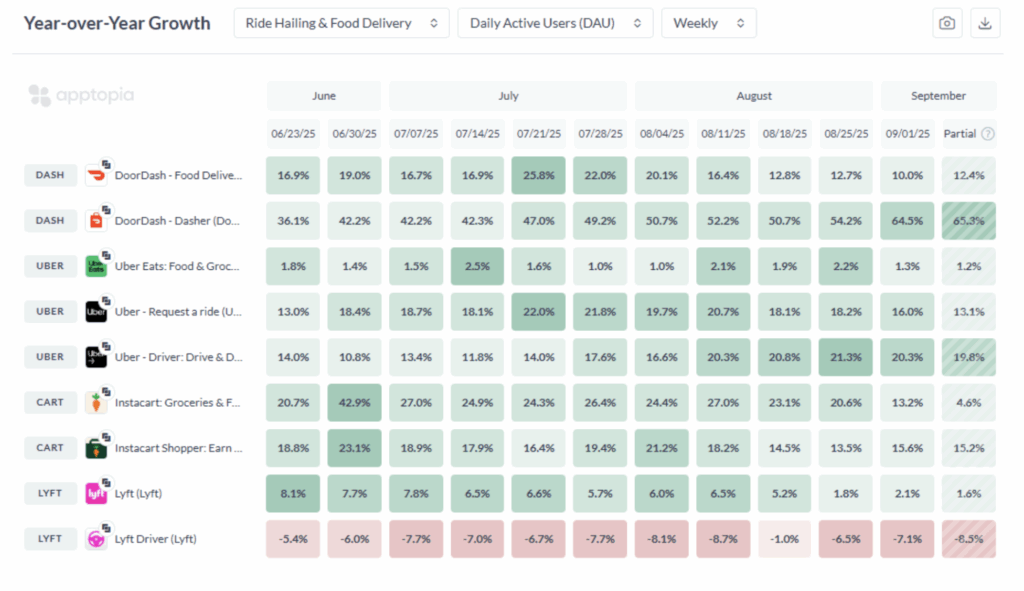Click the CART ticker tag for Instacart Groceries
Image resolution: width=1024 pixels, height=591 pixels.
50,402
